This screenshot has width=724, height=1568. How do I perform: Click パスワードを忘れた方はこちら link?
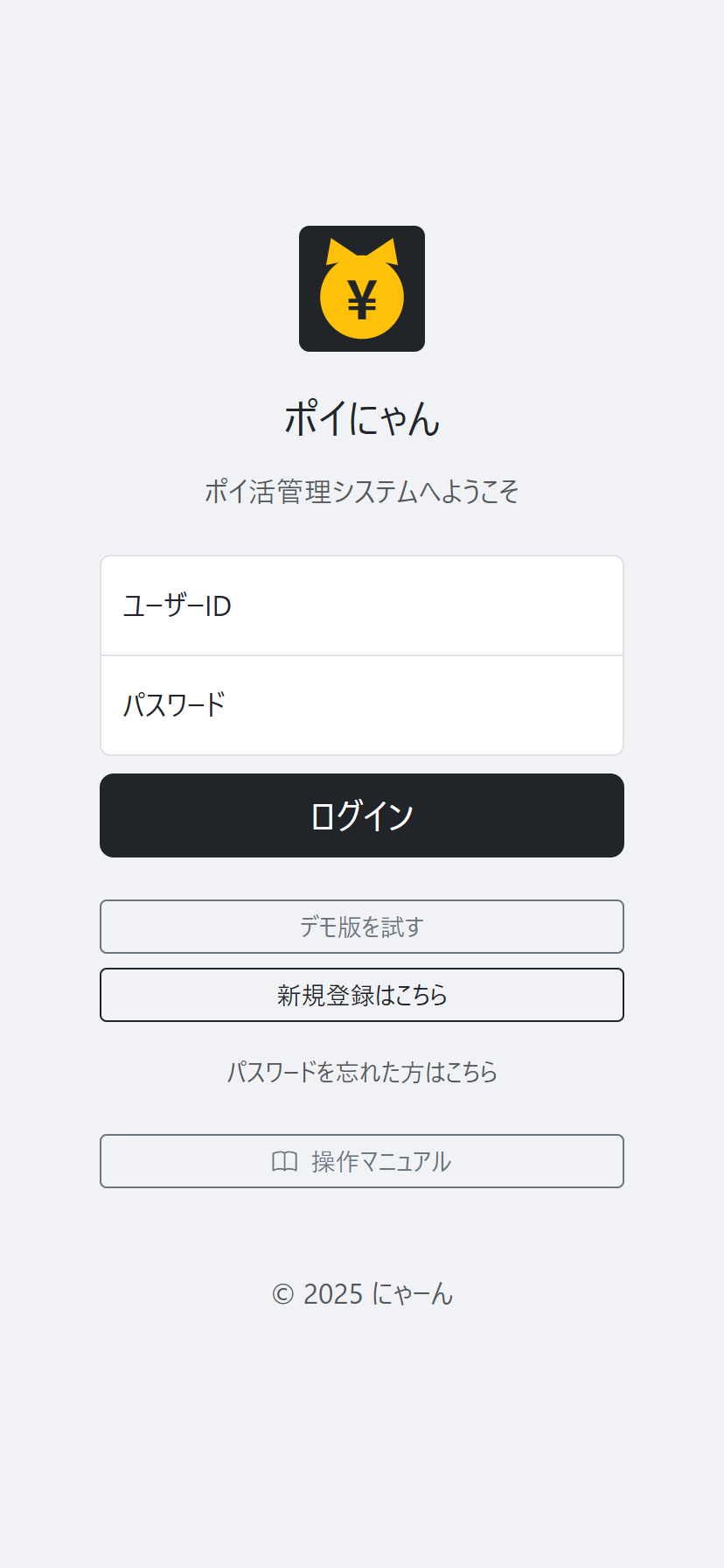click(362, 1071)
